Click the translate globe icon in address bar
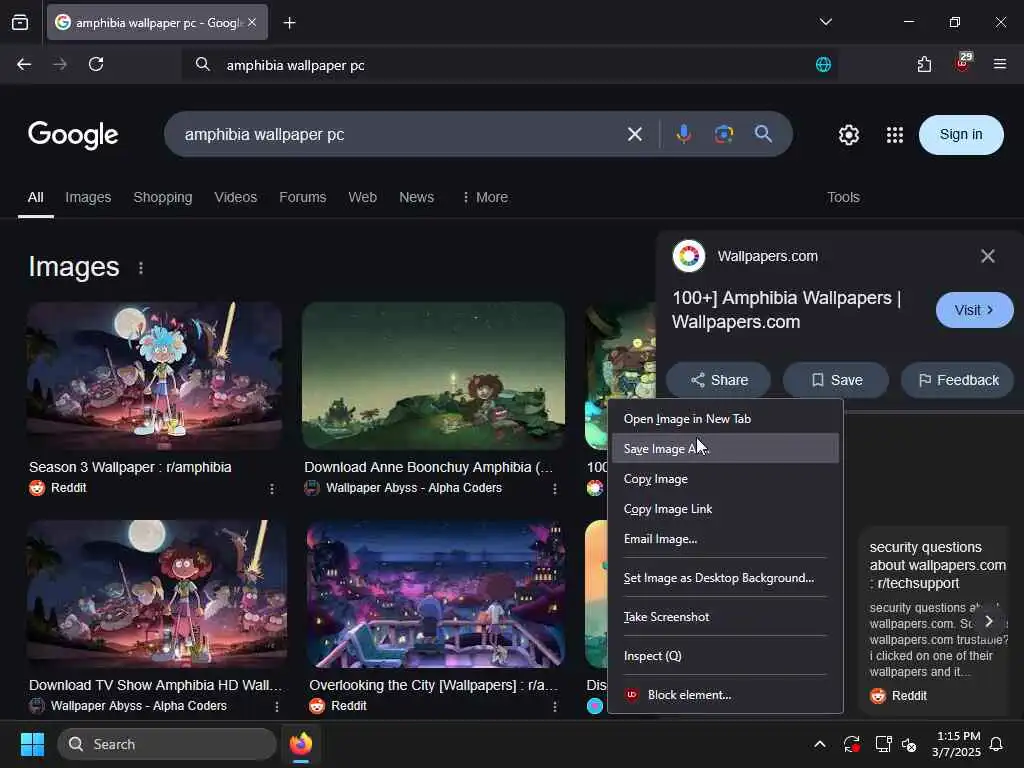Screen dimensions: 1024x768 823,64
